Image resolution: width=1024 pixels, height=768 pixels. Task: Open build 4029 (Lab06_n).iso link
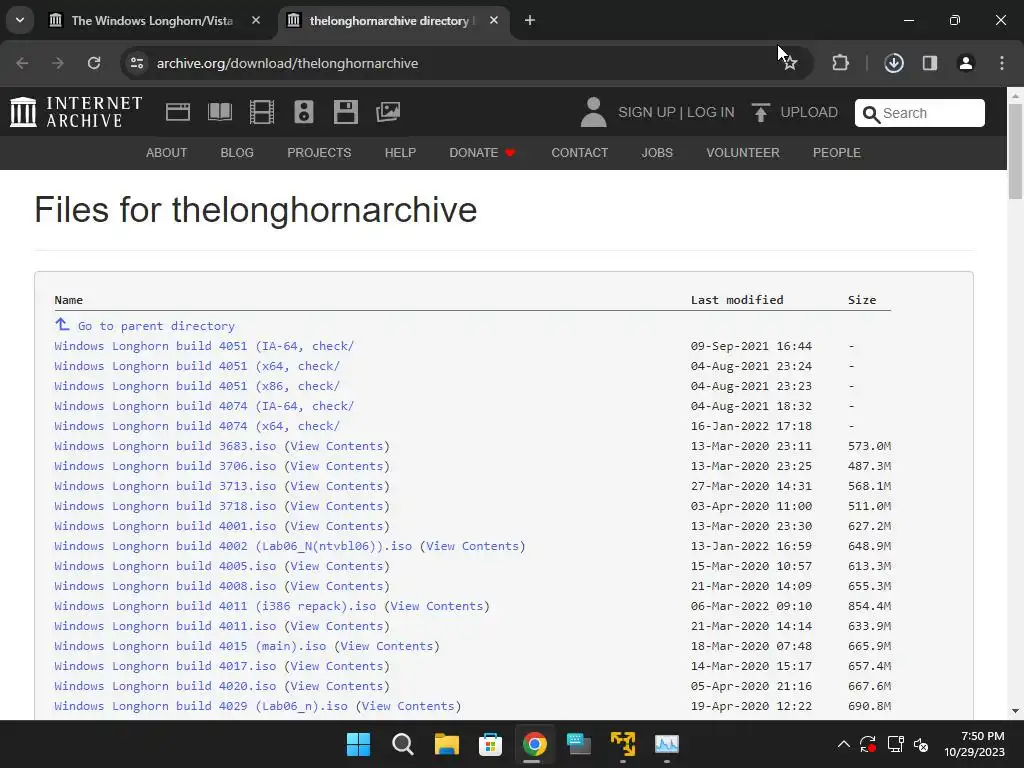pyautogui.click(x=200, y=706)
